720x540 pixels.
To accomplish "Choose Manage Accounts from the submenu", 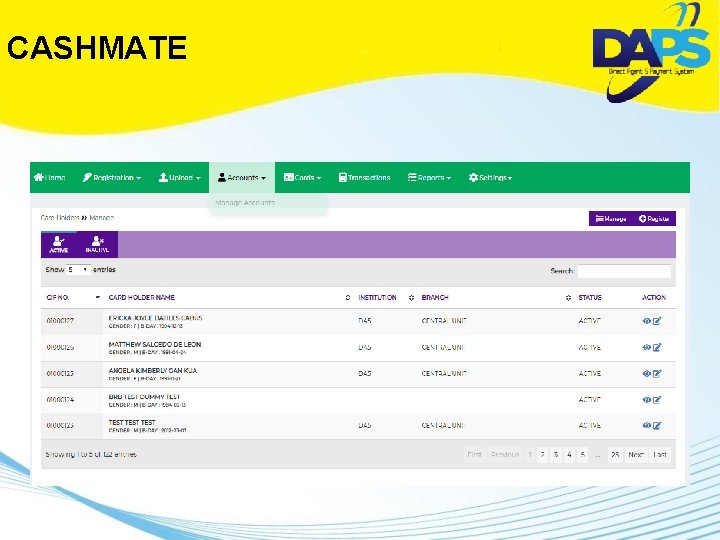I will pos(245,202).
